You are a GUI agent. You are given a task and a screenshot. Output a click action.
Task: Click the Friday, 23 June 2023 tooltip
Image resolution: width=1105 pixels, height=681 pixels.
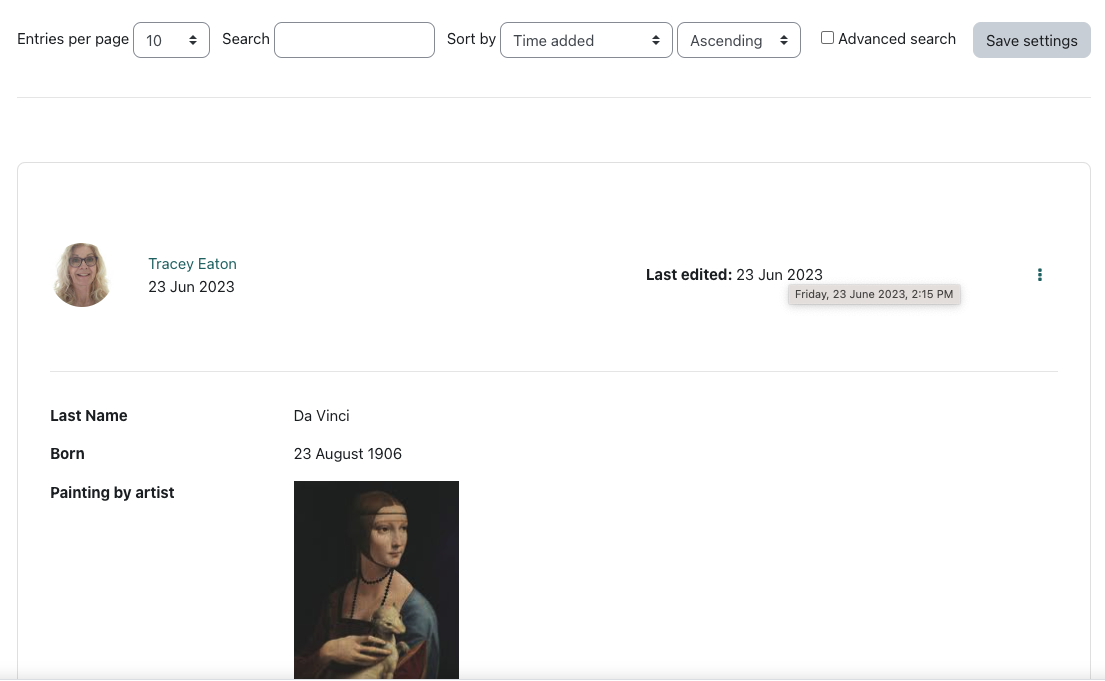[x=874, y=295]
